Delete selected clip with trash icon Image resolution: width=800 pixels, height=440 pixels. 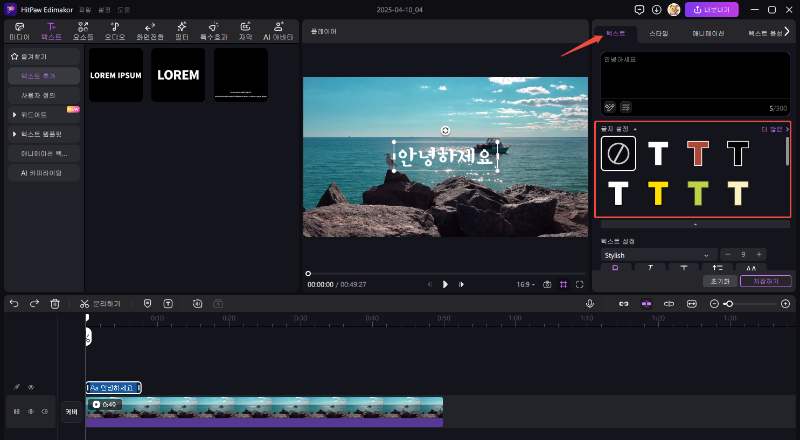point(55,303)
